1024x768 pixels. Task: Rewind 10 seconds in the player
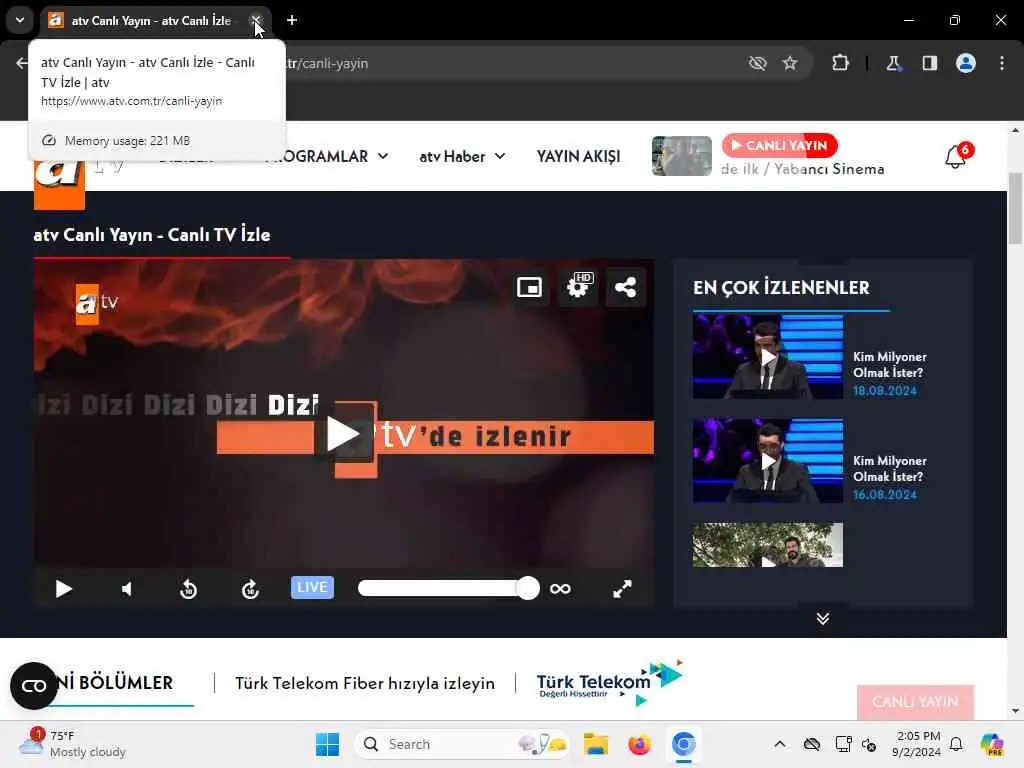(188, 589)
